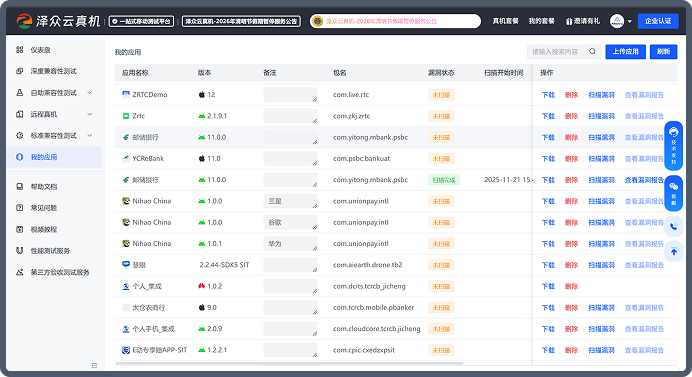This screenshot has width=692, height=377.
Task: Open the 清明节假期暂停服务公告 announcement banner
Action: [241, 21]
